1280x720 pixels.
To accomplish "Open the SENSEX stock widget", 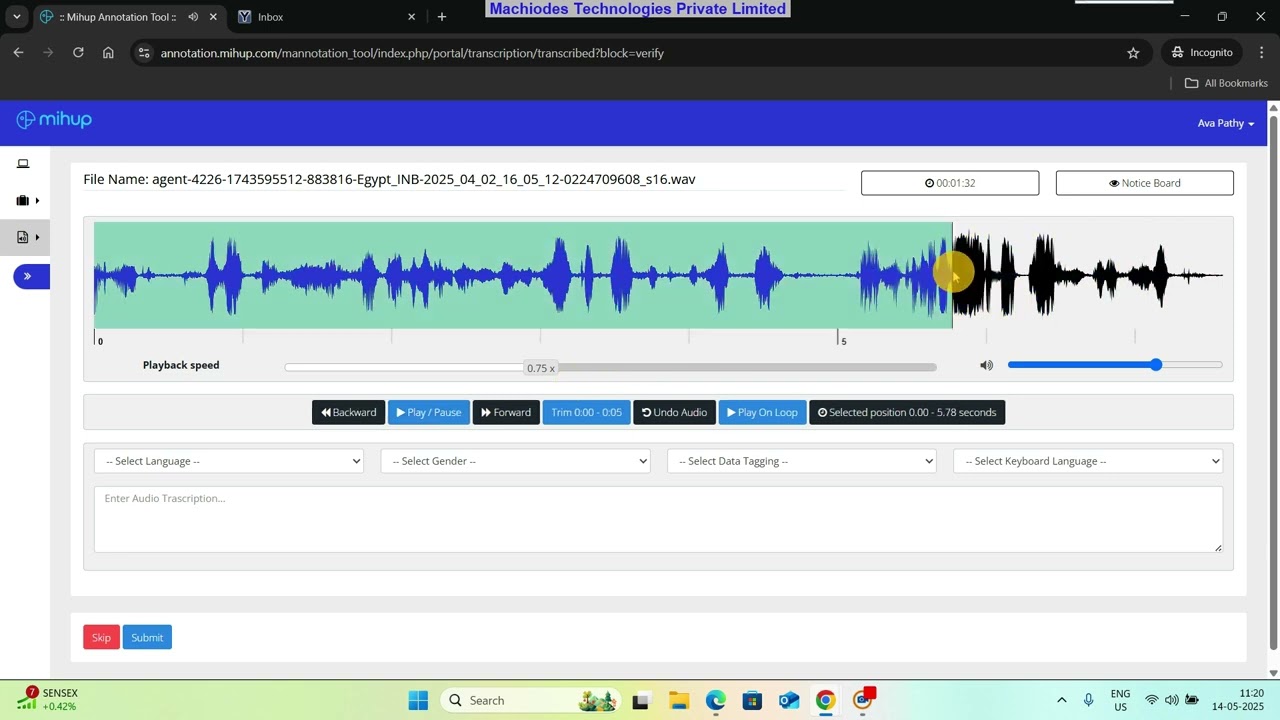I will [x=48, y=700].
